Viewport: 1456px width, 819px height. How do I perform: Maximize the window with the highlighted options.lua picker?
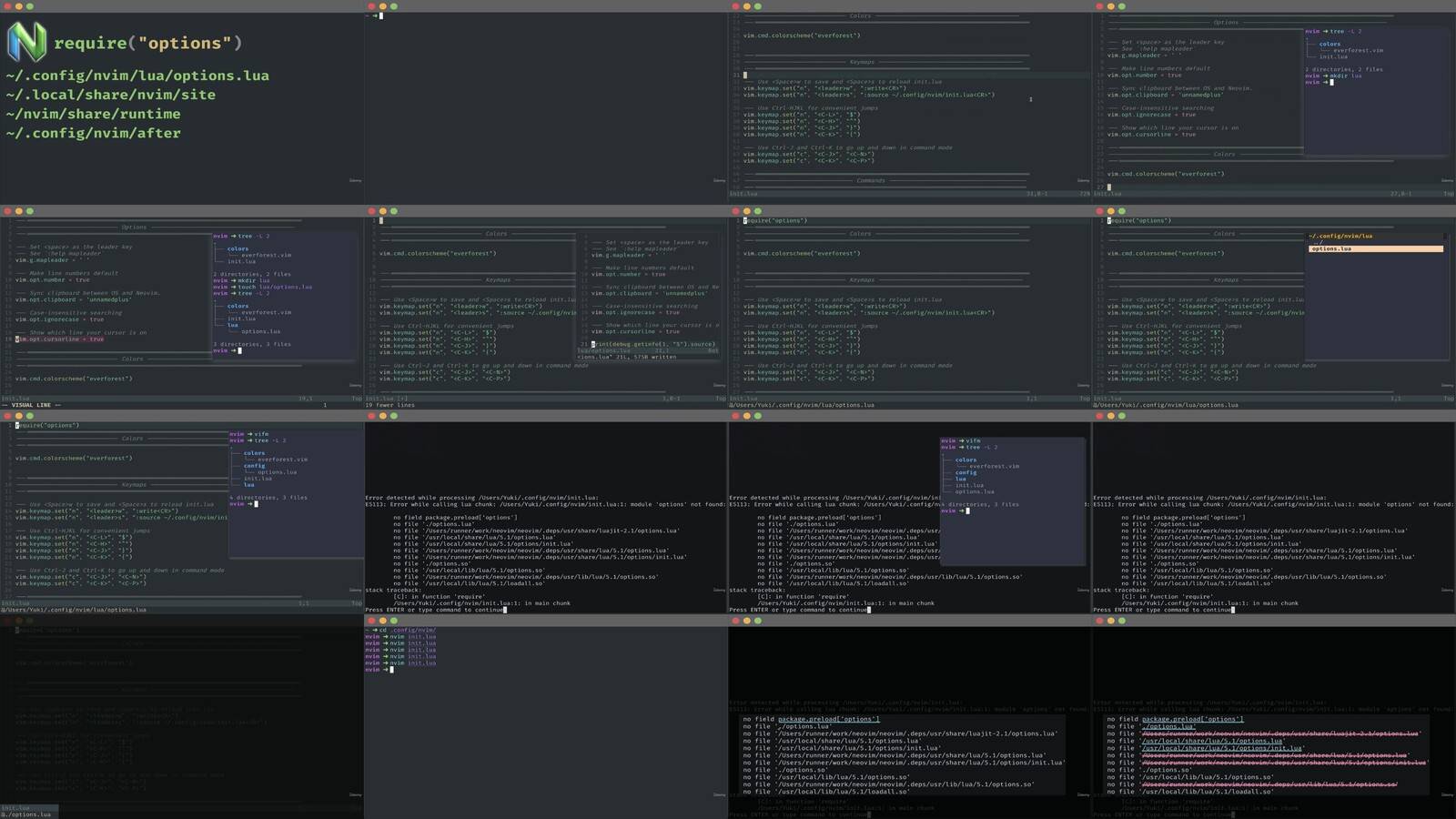[1121, 211]
